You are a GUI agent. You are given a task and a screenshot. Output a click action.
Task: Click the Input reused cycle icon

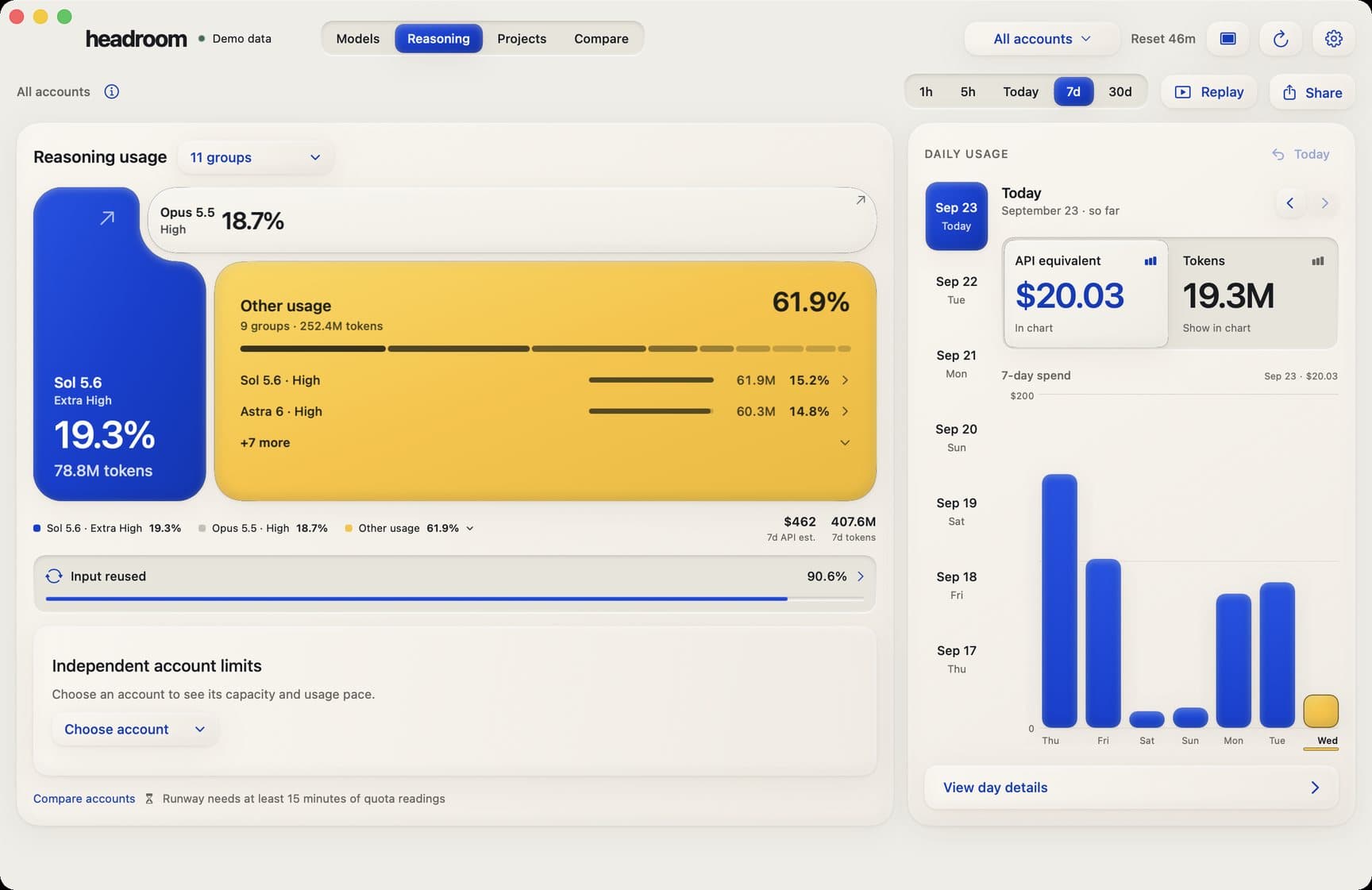54,576
